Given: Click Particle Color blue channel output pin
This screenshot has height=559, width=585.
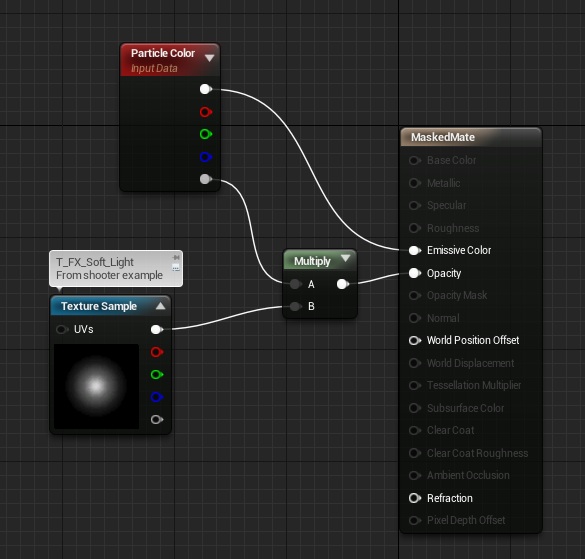Looking at the screenshot, I should tap(206, 157).
